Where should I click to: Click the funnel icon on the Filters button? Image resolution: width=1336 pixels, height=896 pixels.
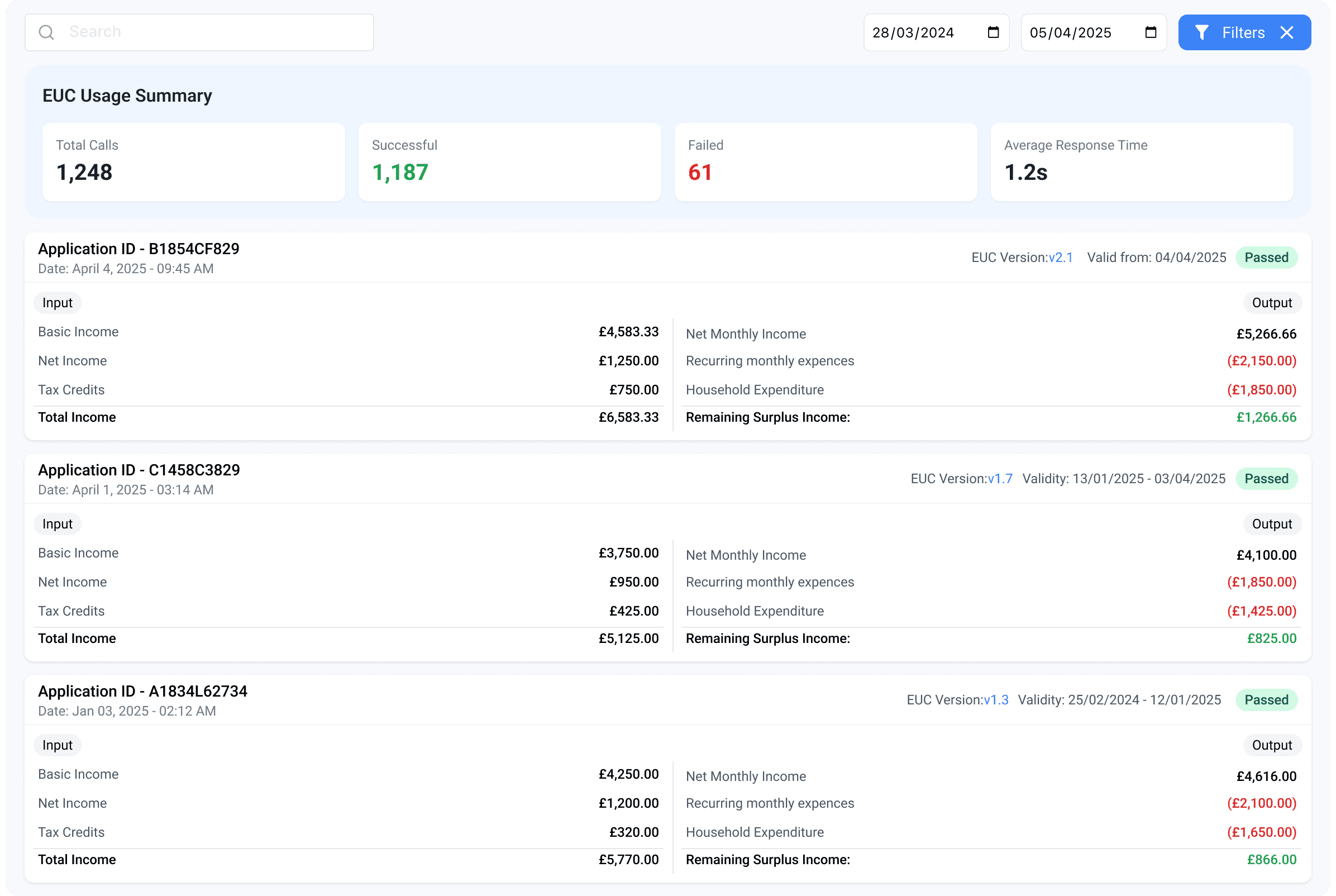point(1201,32)
